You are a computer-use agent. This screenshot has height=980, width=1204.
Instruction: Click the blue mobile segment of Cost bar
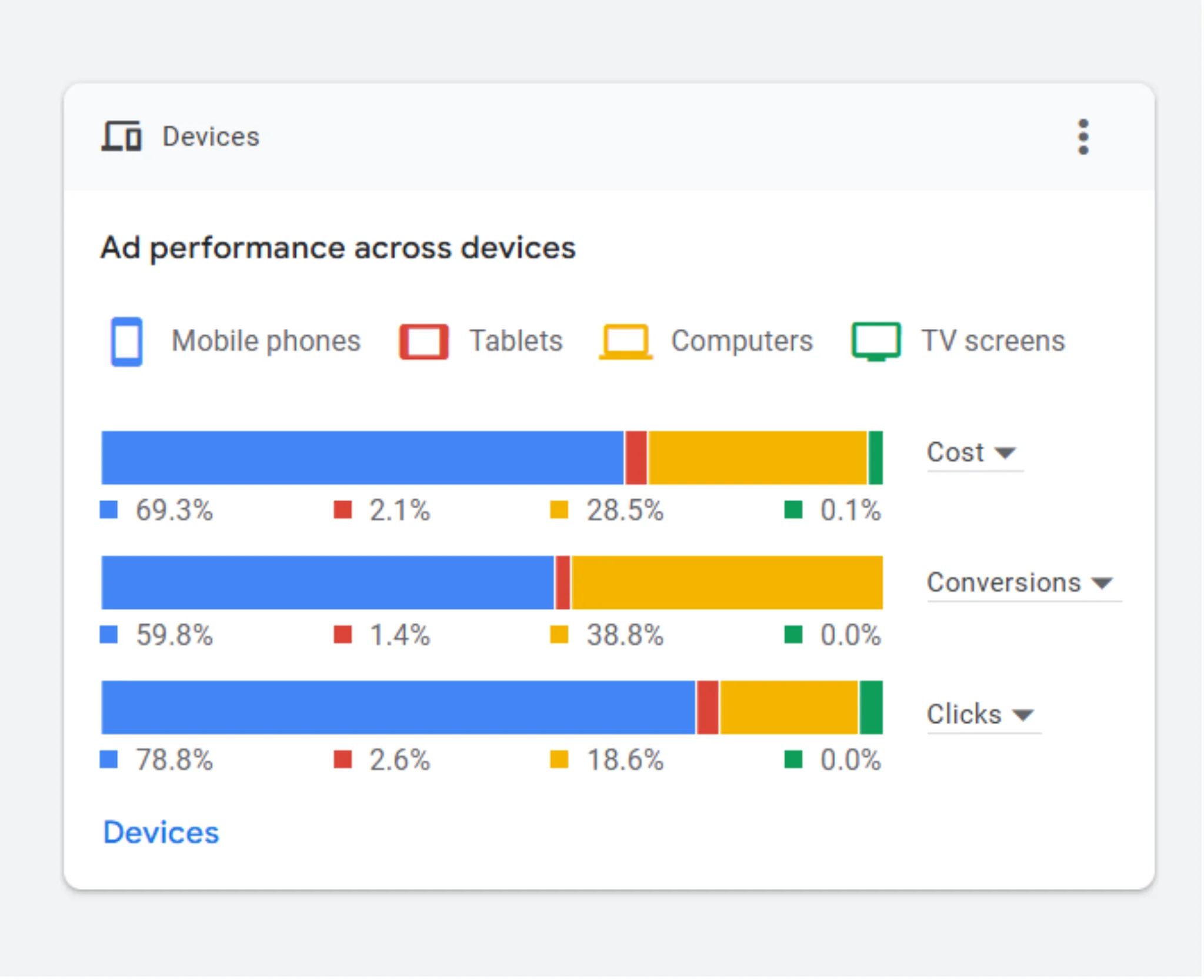coord(362,458)
